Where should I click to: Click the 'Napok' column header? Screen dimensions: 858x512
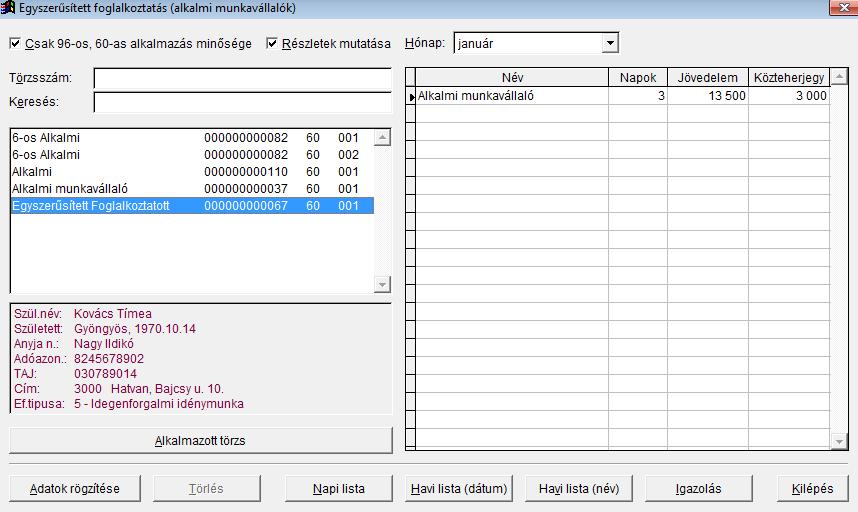point(638,78)
